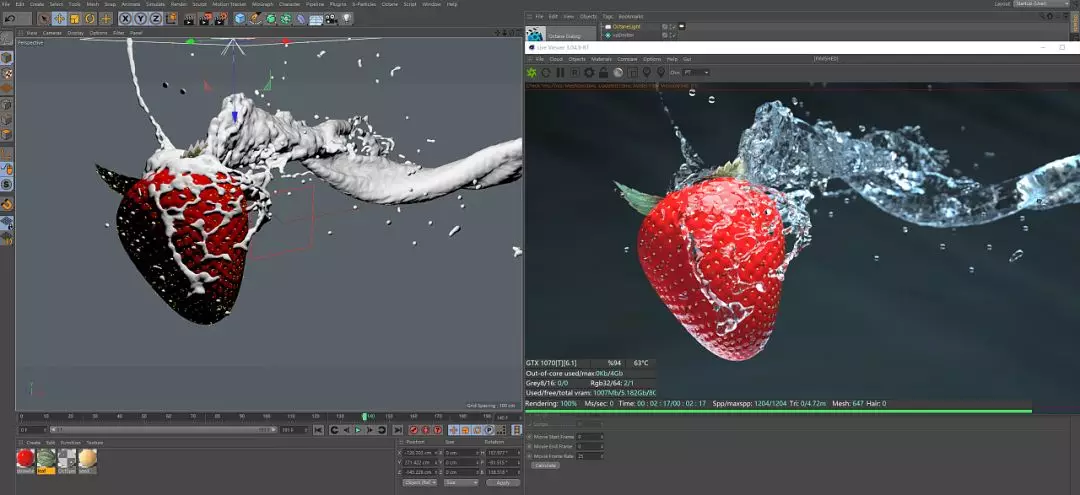Send scene with the Octane logo icon

click(x=531, y=72)
